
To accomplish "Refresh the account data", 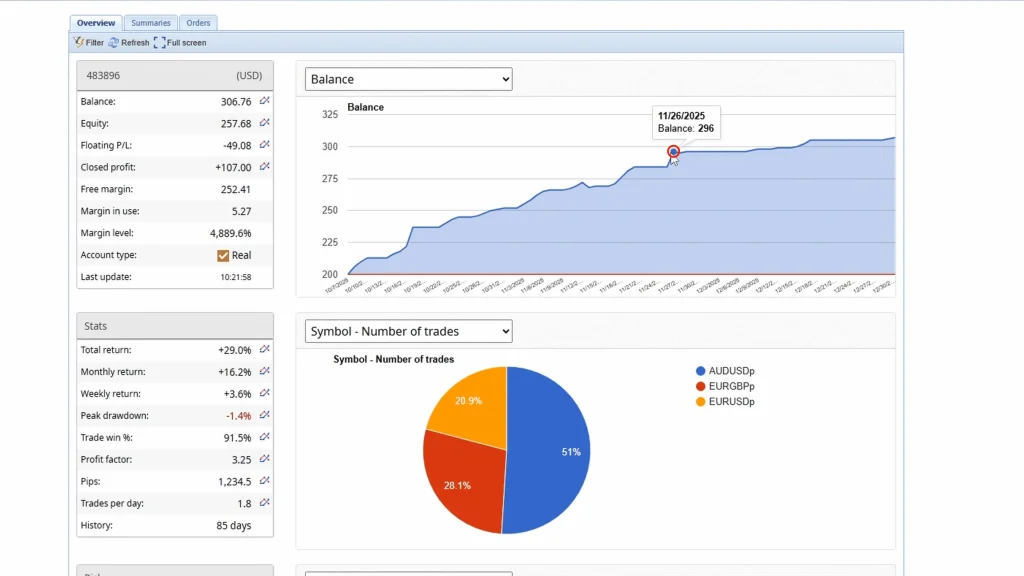I will [x=114, y=43].
